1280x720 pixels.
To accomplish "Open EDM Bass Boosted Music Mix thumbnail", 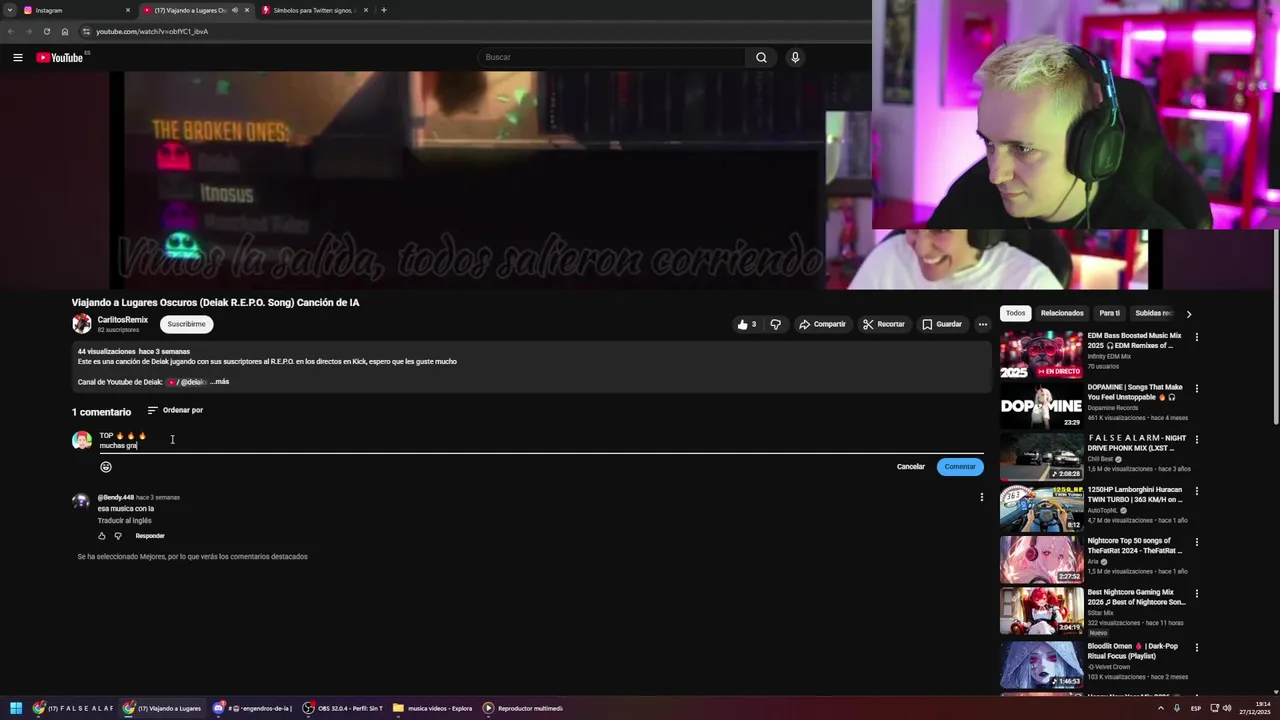I will click(x=1041, y=354).
